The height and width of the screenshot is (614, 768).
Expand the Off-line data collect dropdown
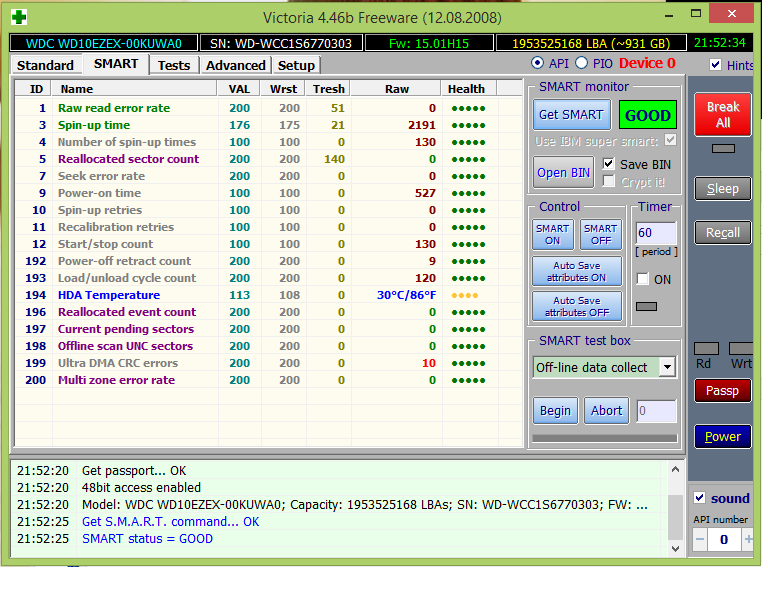667,367
